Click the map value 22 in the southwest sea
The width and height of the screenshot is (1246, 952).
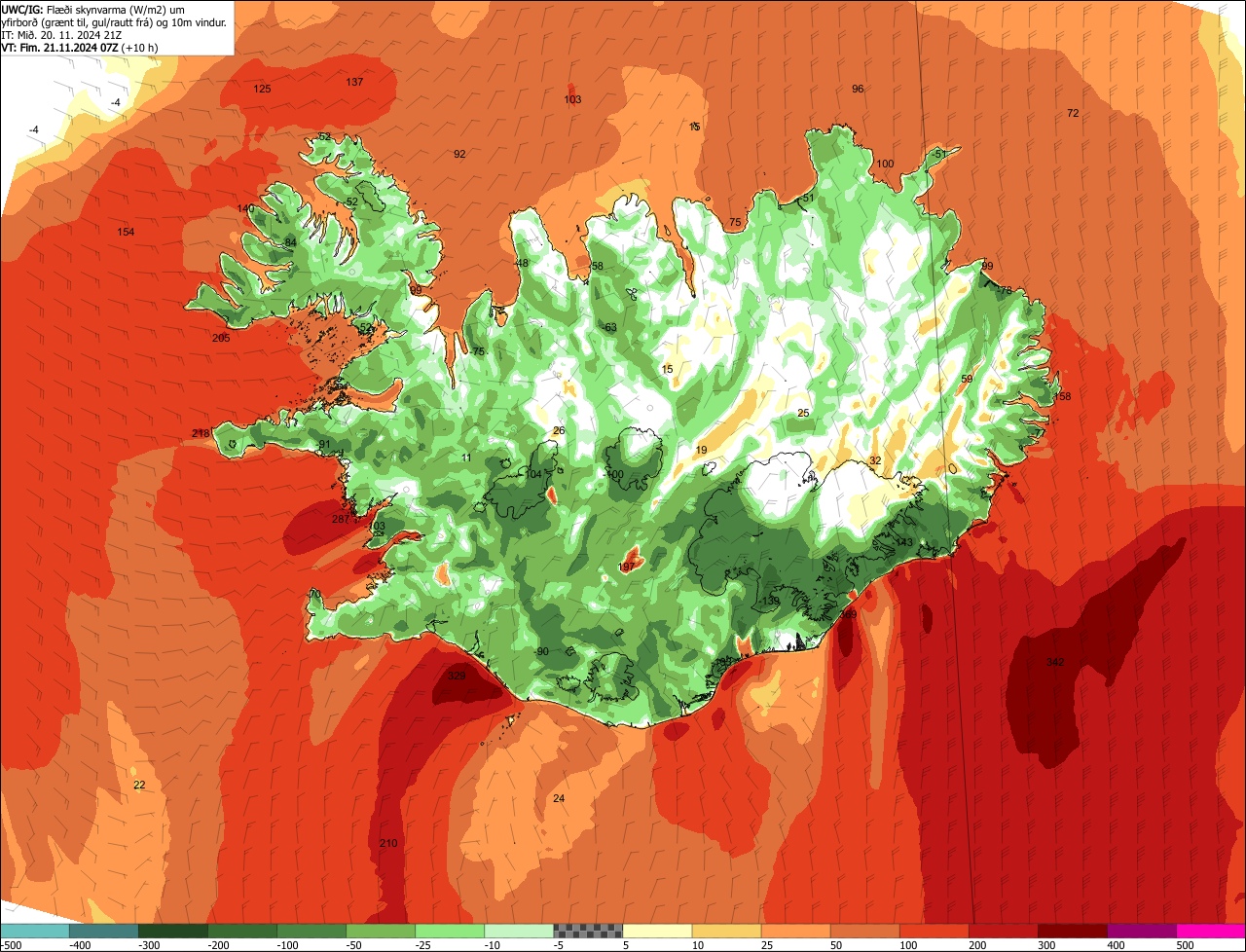click(x=139, y=785)
